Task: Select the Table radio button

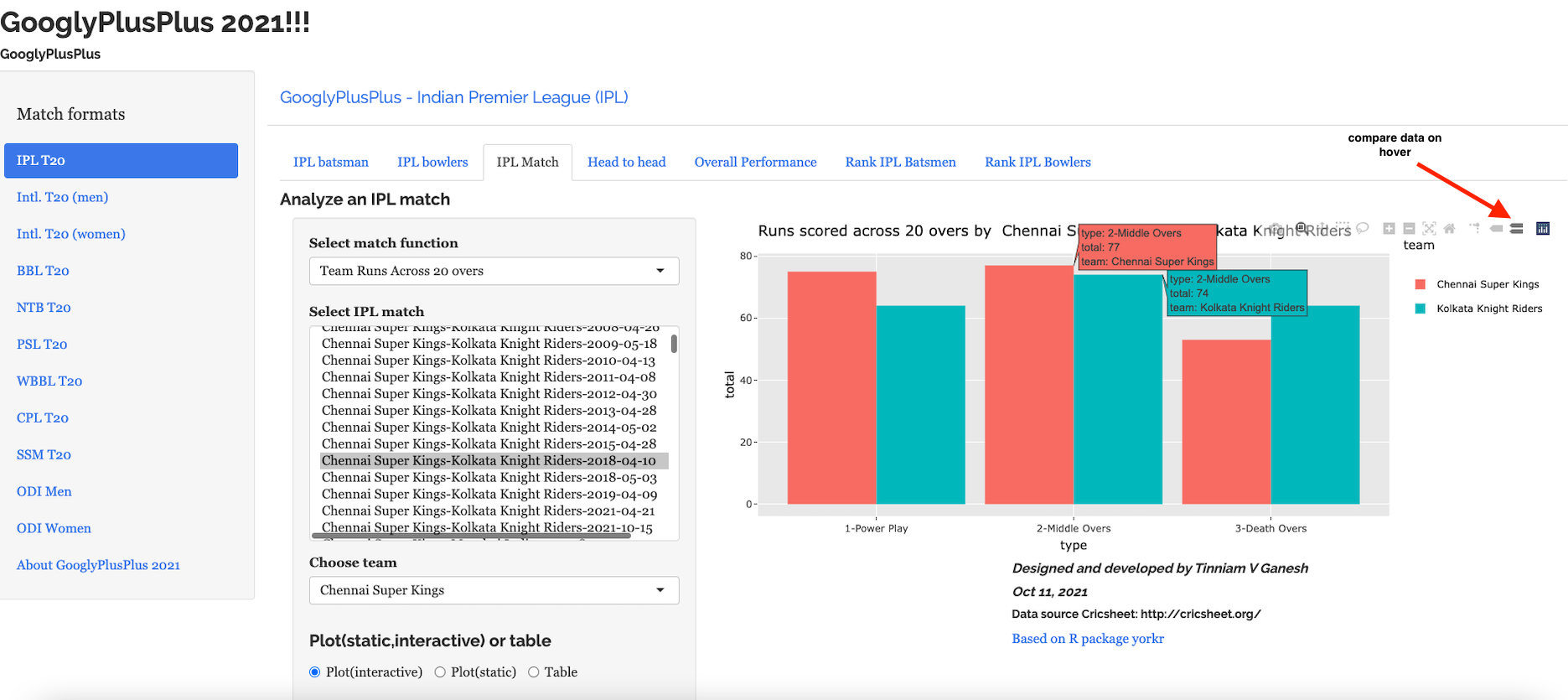Action: click(x=533, y=672)
